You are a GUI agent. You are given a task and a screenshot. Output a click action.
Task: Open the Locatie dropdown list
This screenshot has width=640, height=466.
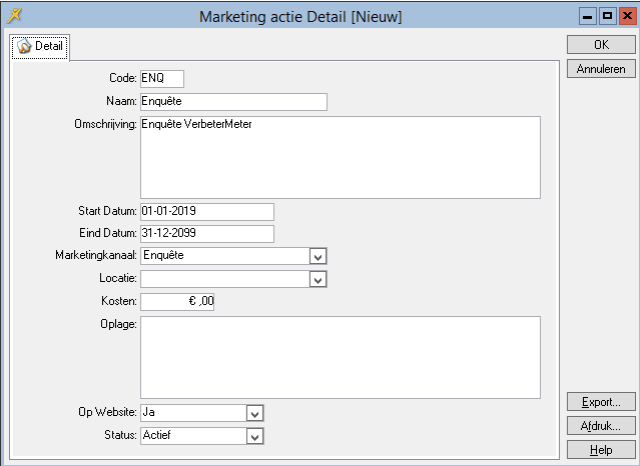coord(318,279)
